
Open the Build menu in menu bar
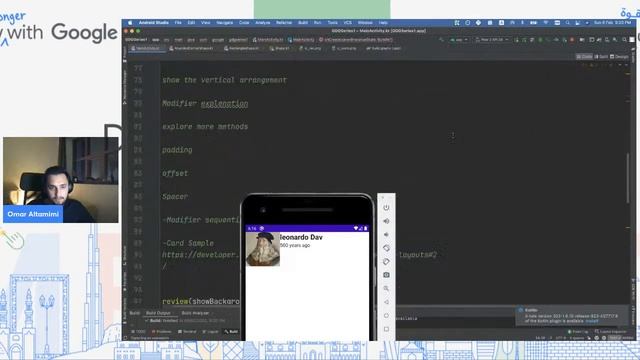click(x=303, y=23)
